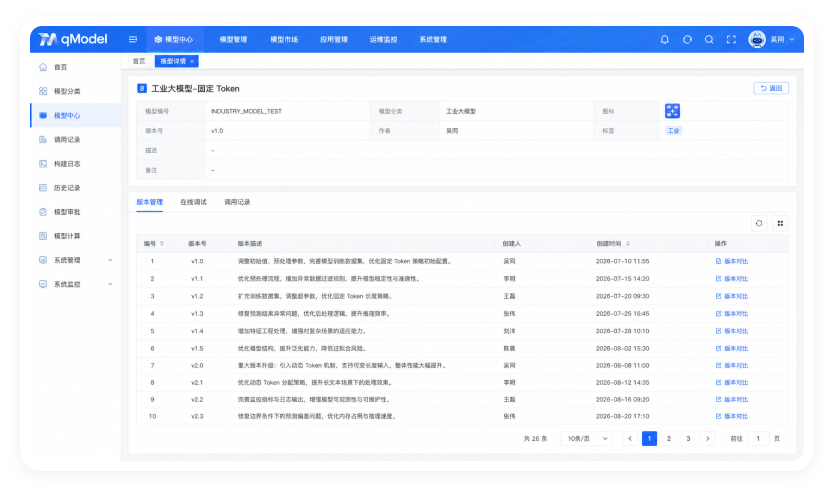The image size is (834, 495).
Task: Click the icon beside 构建日志 in the sidebar
Action: pyautogui.click(x=43, y=164)
